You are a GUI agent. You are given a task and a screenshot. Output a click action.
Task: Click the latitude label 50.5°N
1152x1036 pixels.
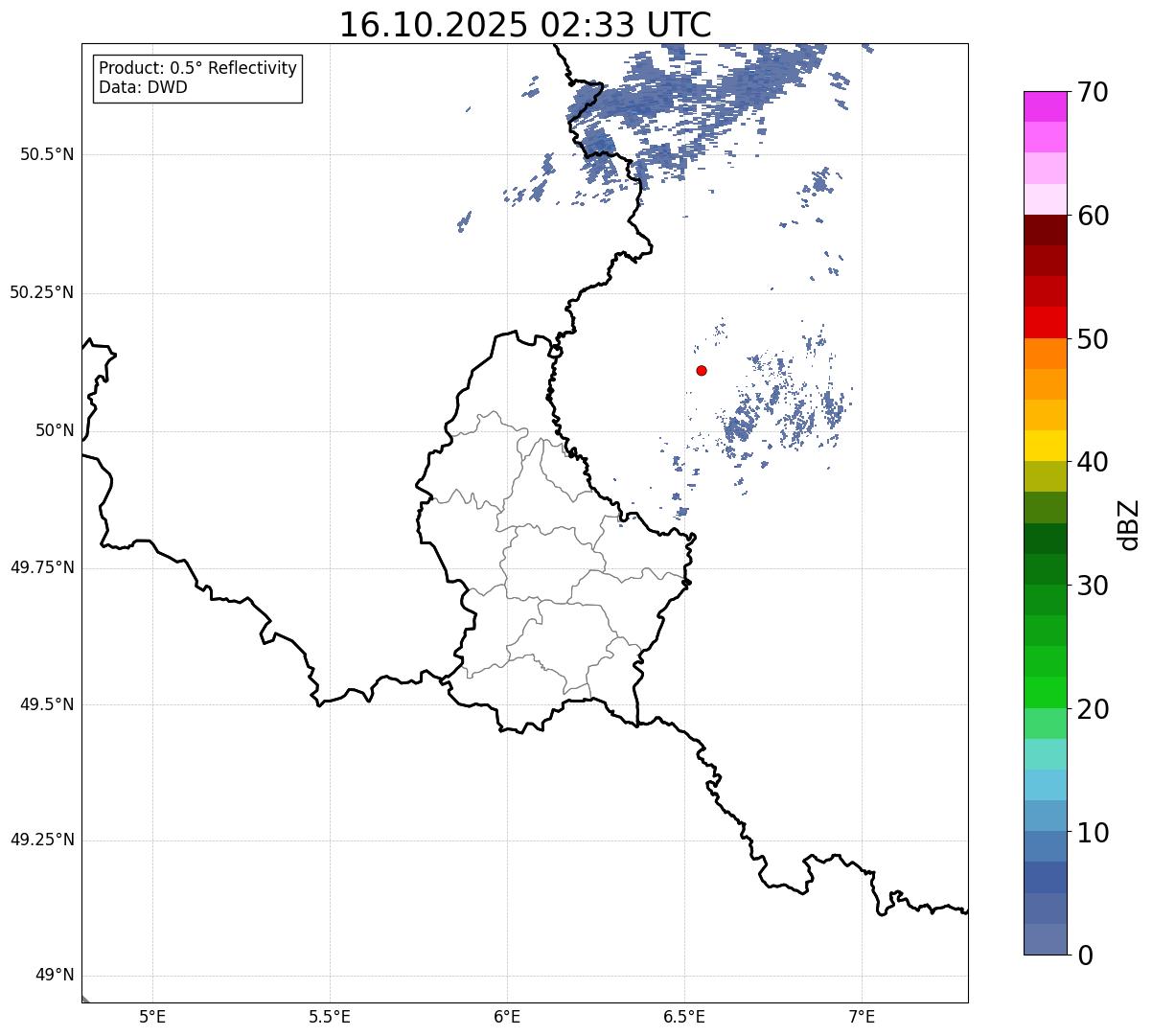pyautogui.click(x=47, y=154)
